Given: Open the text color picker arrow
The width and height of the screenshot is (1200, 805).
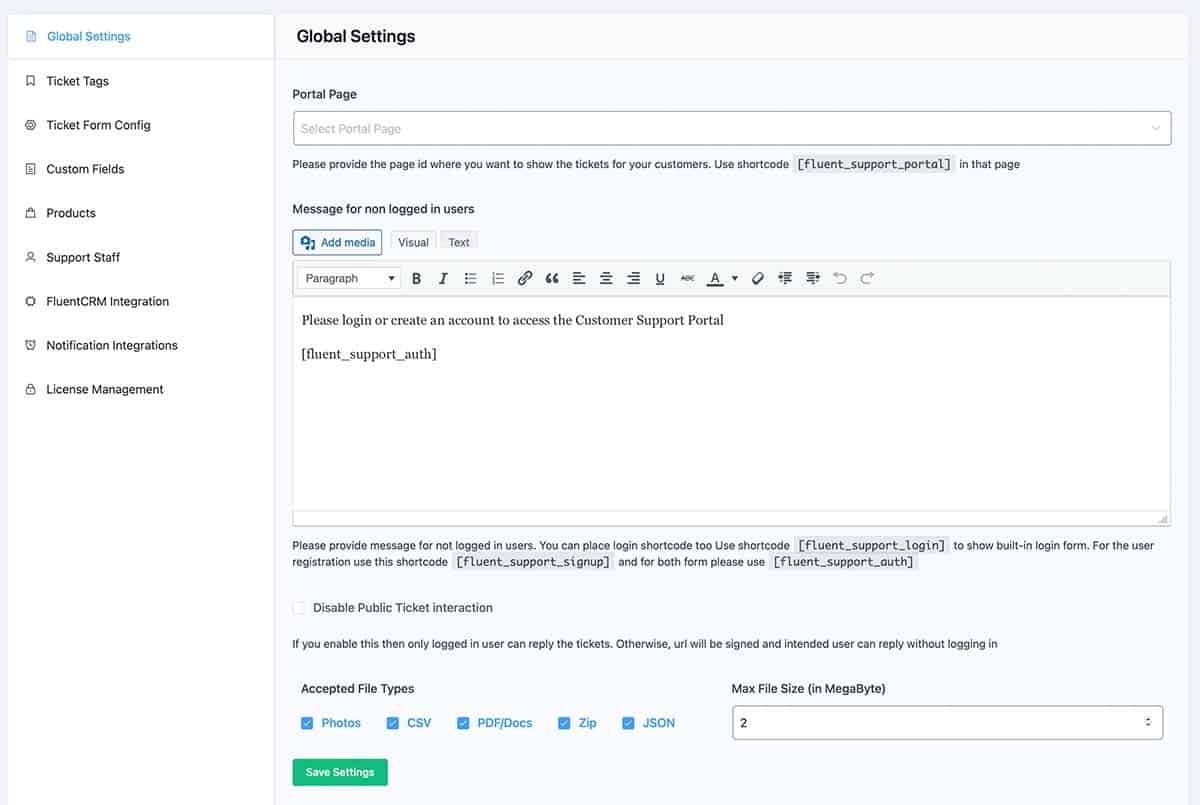Looking at the screenshot, I should click(734, 279).
